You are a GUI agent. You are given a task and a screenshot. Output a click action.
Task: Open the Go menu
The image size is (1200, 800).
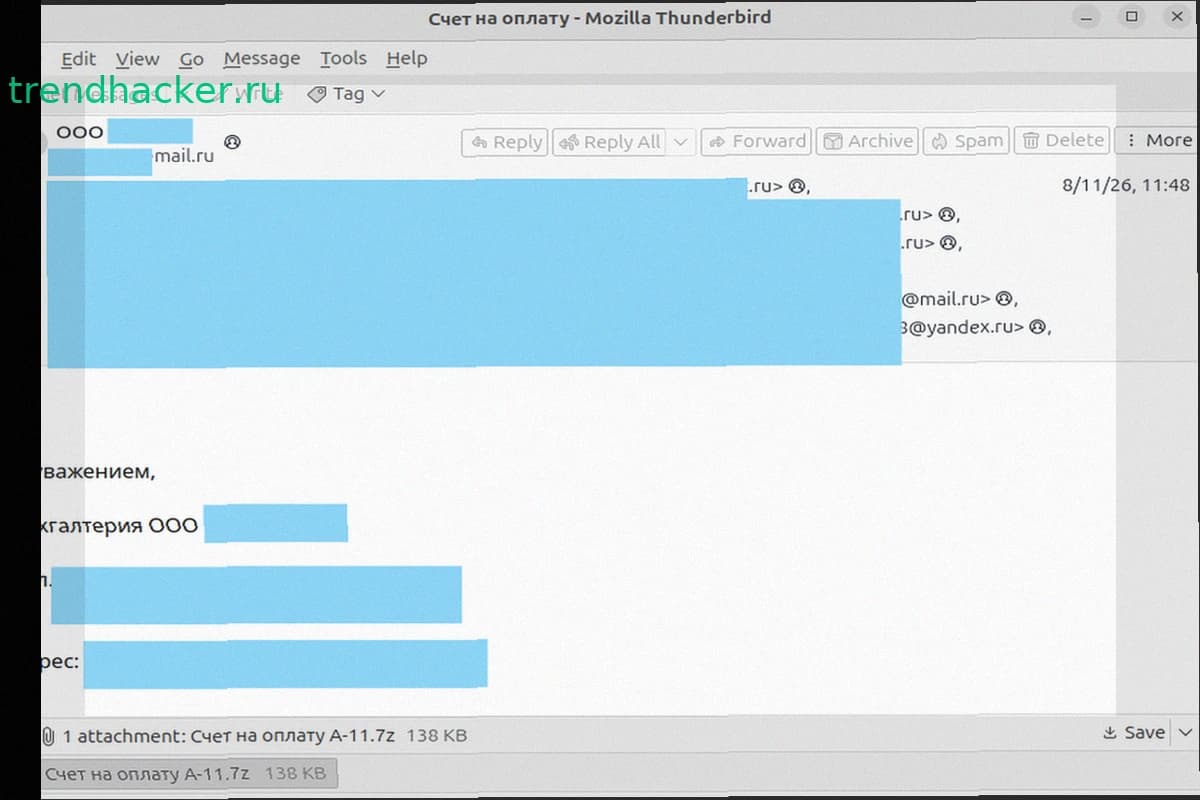click(x=191, y=59)
